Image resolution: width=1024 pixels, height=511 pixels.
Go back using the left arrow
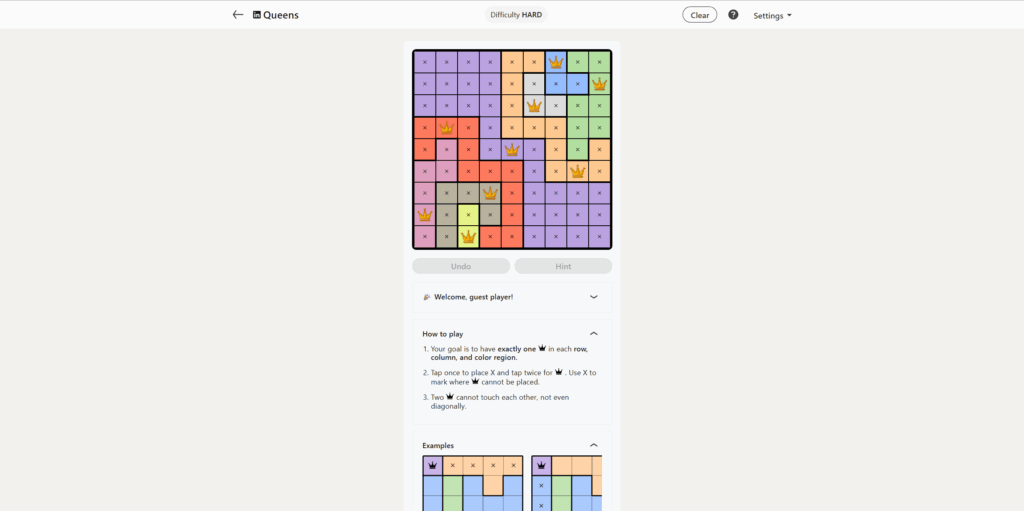click(x=238, y=15)
